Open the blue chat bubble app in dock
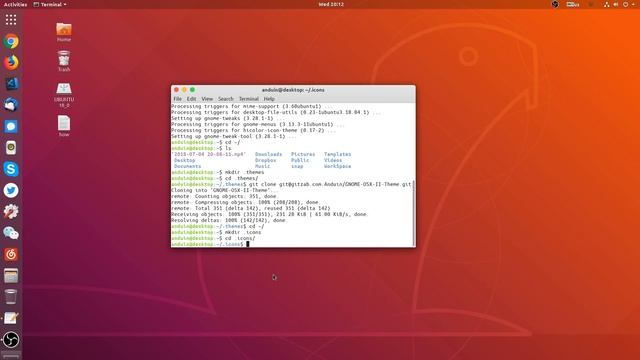This screenshot has width=640, height=360. coord(11,127)
